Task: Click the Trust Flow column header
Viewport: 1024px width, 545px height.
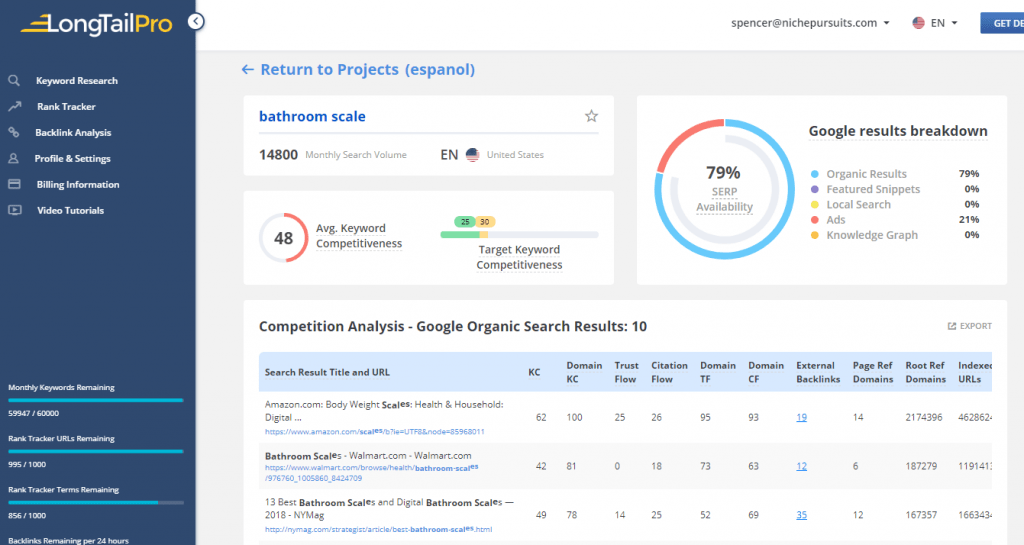Action: [626, 372]
